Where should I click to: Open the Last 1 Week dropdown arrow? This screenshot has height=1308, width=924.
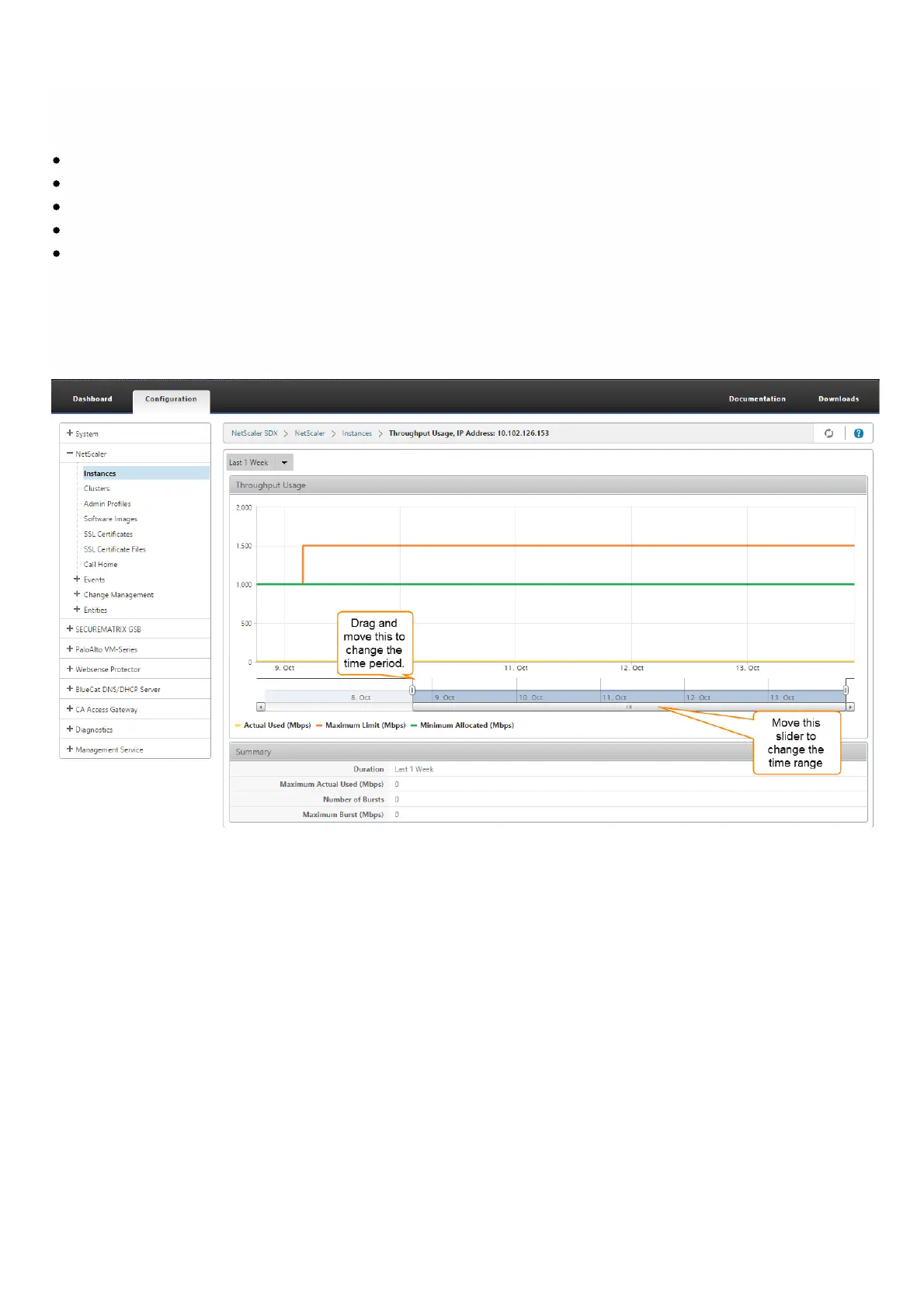284,463
